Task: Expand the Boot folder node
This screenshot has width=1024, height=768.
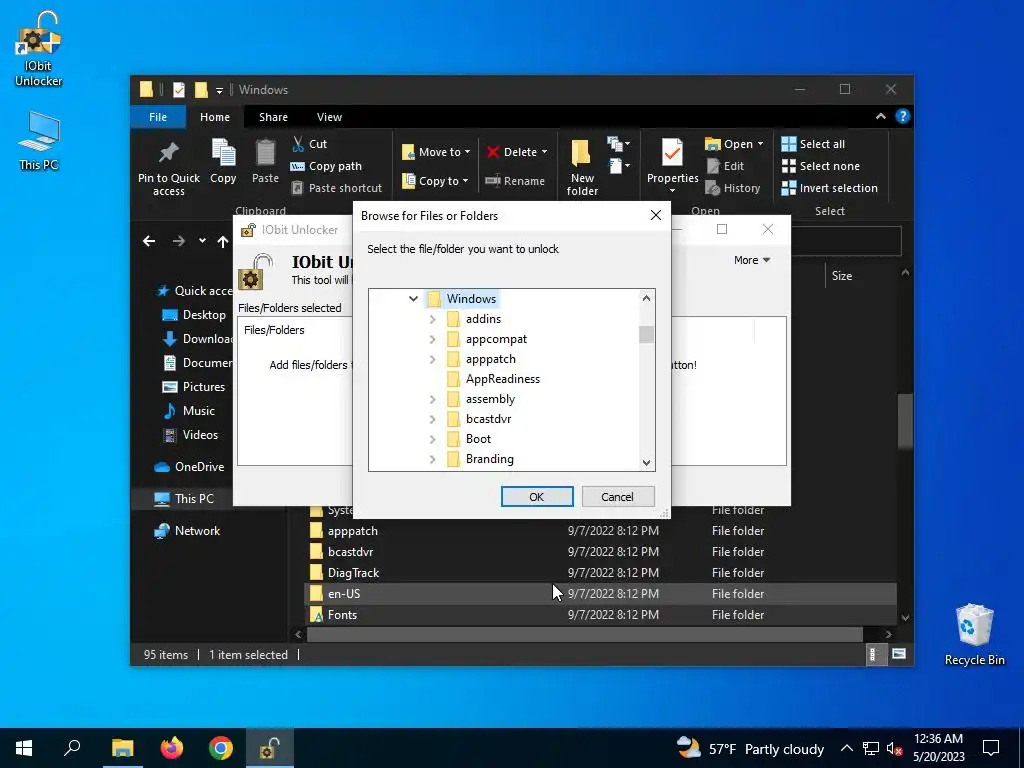Action: (432, 439)
